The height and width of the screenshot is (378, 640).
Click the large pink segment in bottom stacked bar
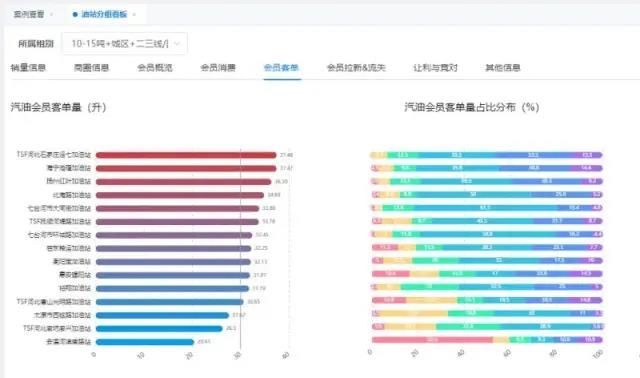click(x=432, y=340)
